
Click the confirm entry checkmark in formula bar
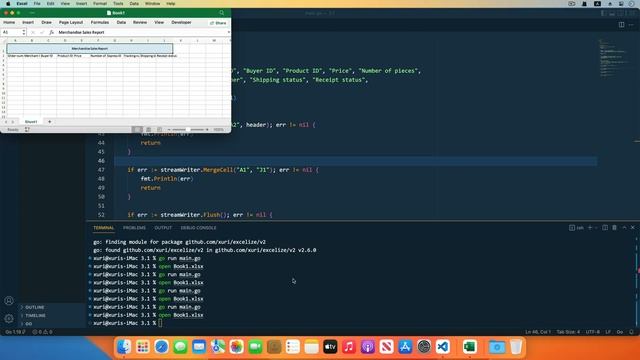click(42, 32)
